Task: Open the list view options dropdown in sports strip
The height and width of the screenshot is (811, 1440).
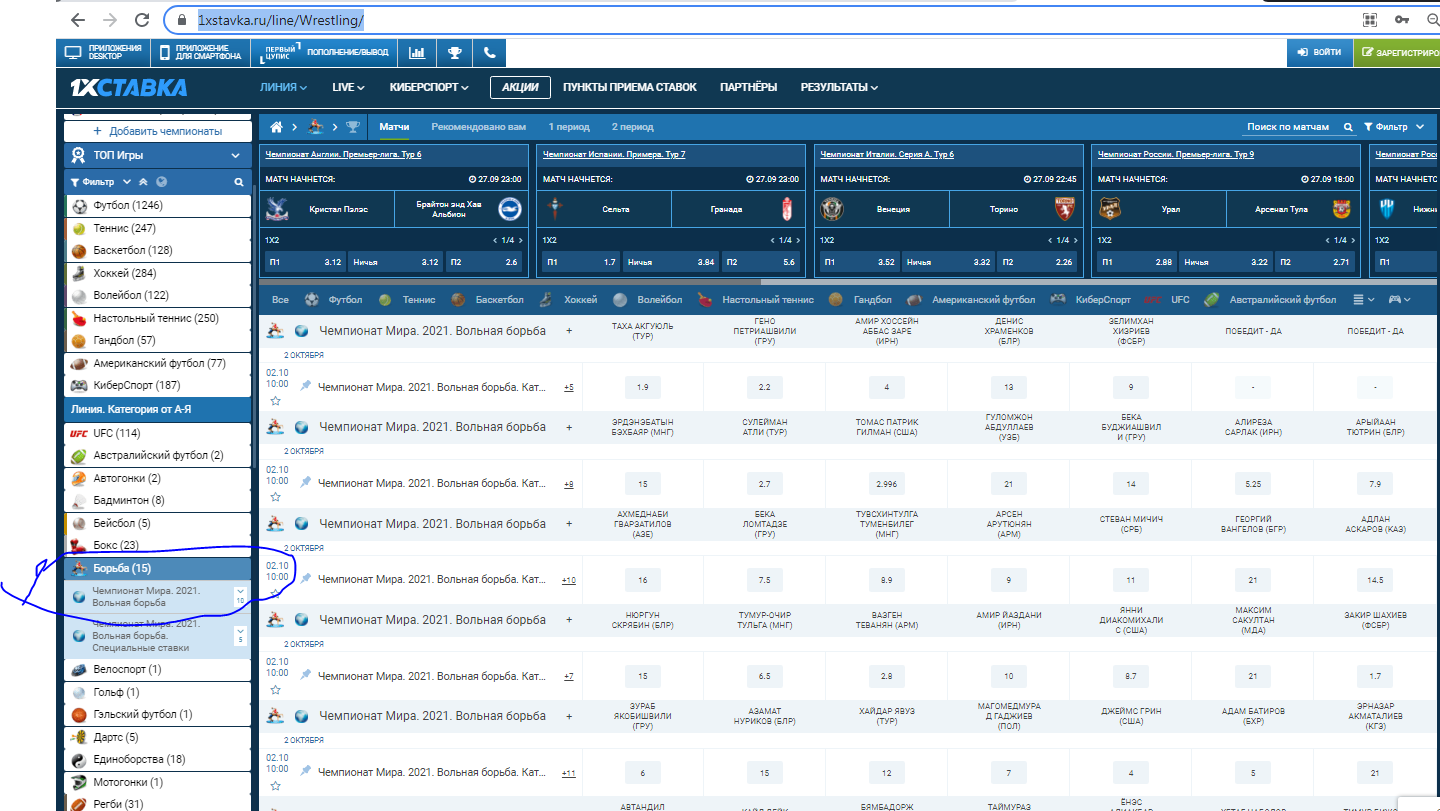Action: pyautogui.click(x=1363, y=299)
